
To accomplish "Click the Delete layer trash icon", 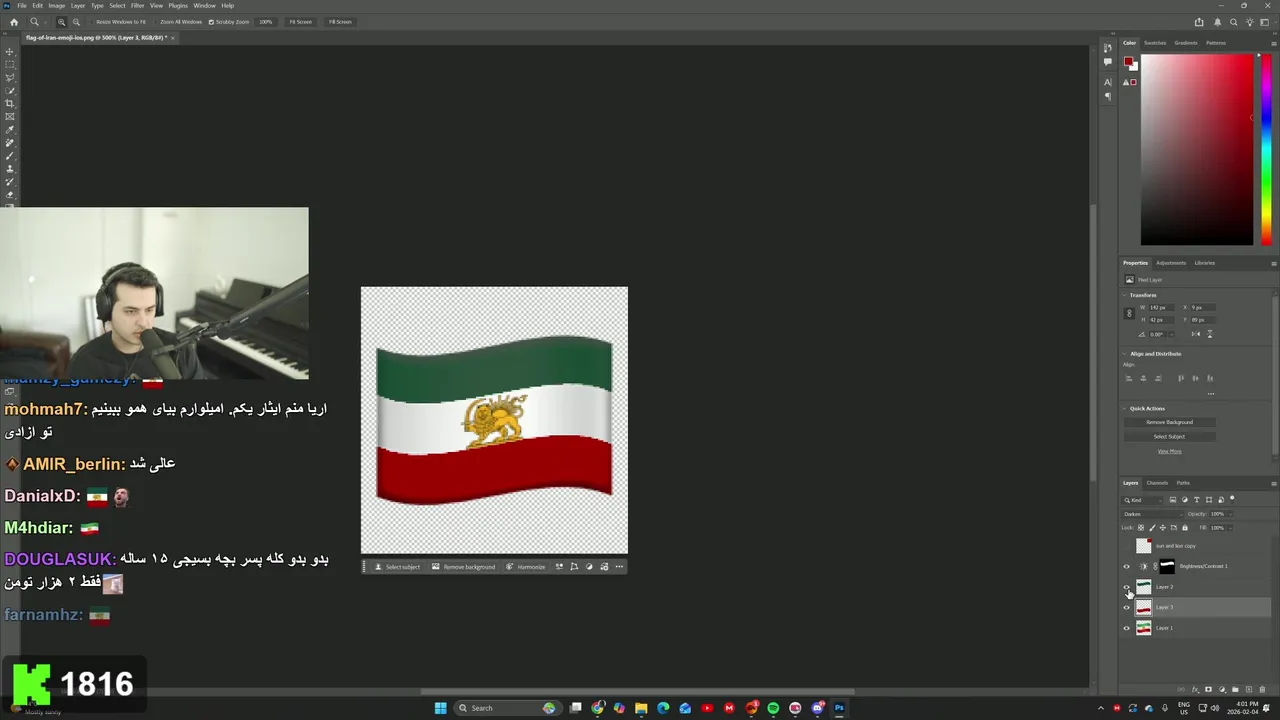I will (x=1262, y=689).
